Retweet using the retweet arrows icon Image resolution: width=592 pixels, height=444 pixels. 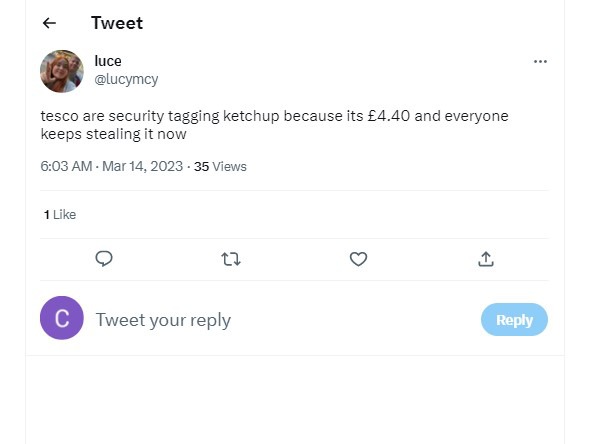(231, 259)
